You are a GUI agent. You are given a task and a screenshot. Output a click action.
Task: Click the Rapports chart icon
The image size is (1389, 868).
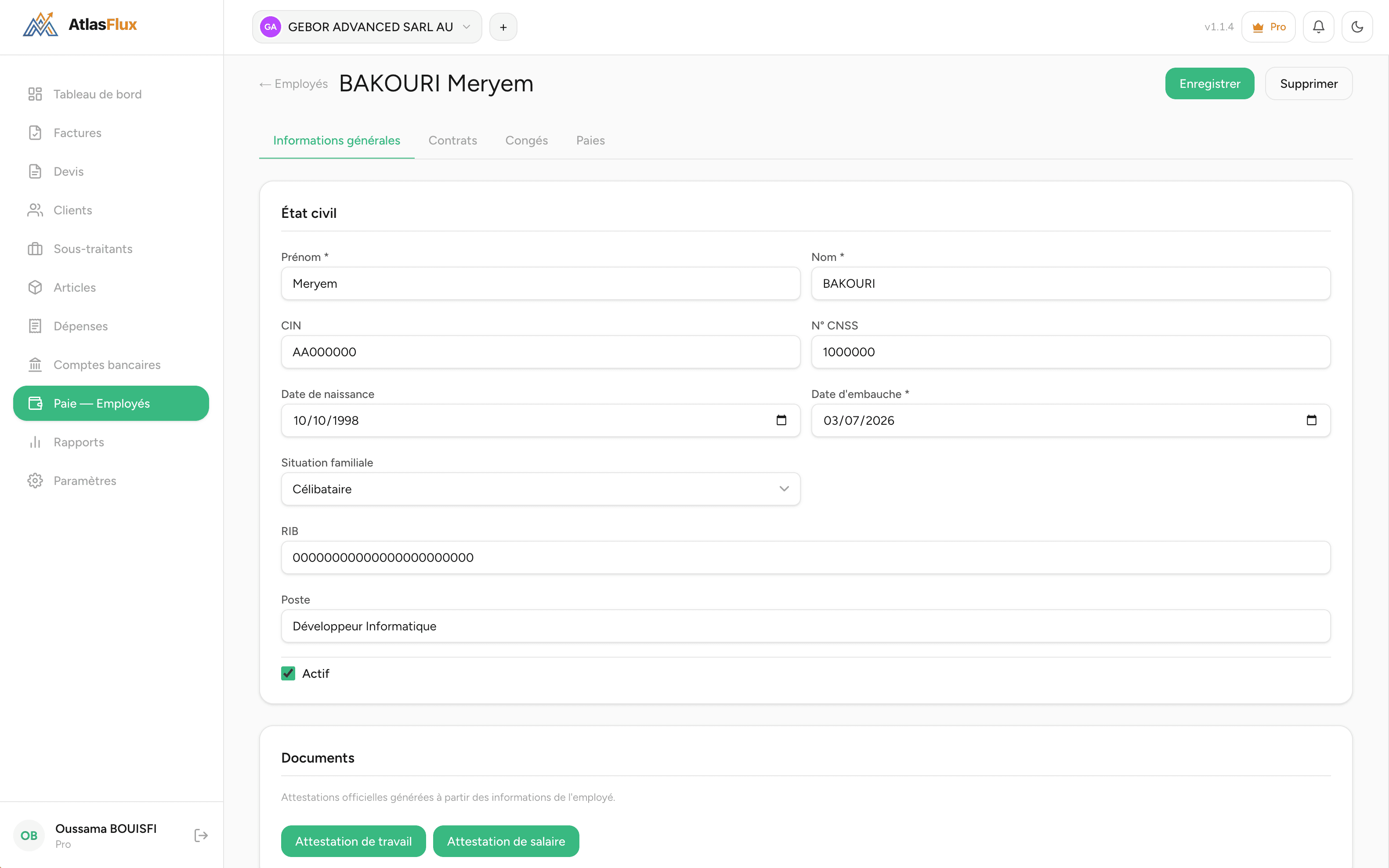point(35,442)
